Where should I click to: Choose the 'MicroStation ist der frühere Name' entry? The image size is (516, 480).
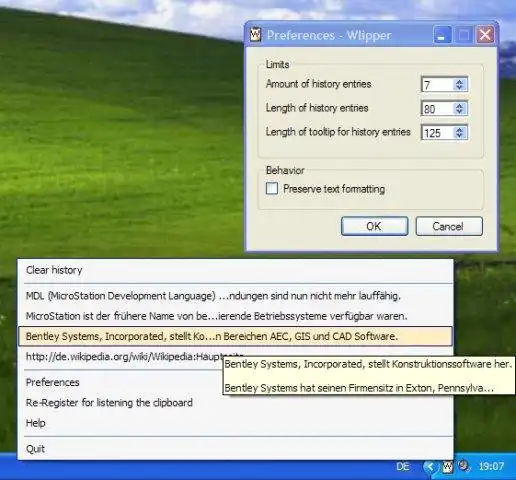pyautogui.click(x=235, y=316)
